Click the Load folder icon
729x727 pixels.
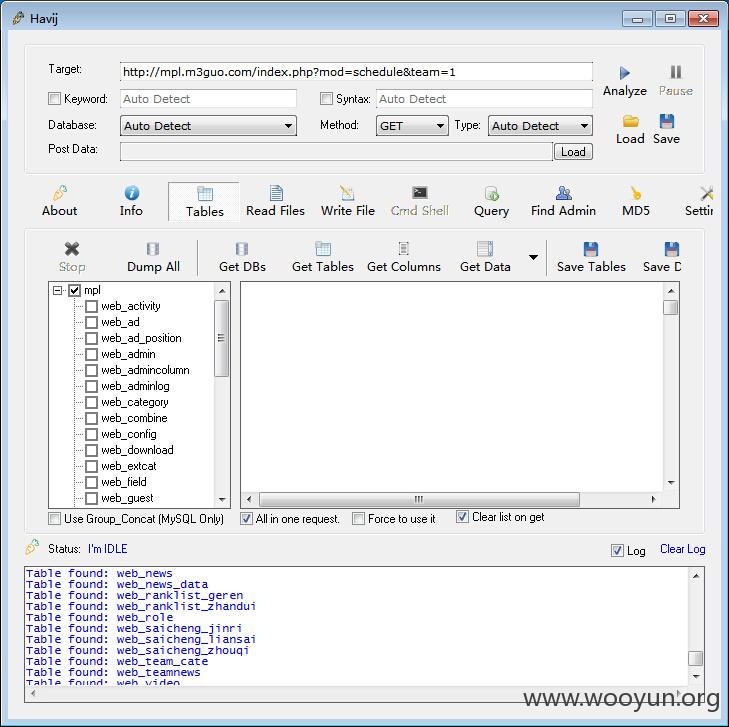tap(630, 121)
